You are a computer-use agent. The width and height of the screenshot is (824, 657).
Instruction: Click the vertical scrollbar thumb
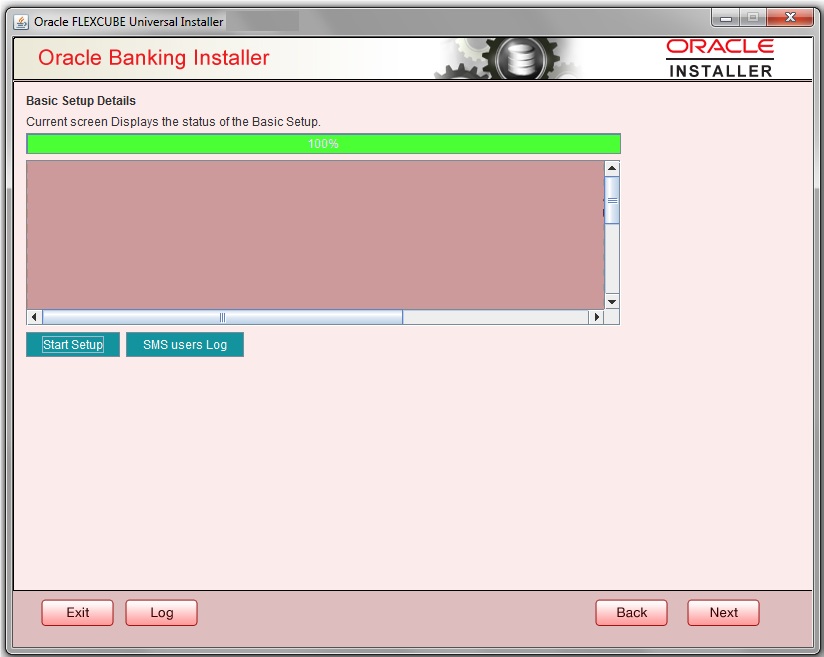[x=611, y=200]
